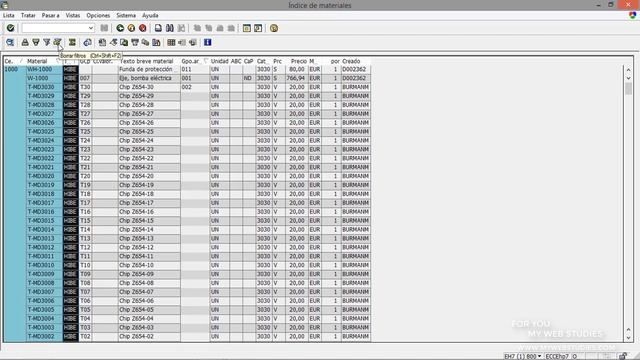Click the Gpo.ar column header
This screenshot has height=360, width=640.
click(x=195, y=61)
